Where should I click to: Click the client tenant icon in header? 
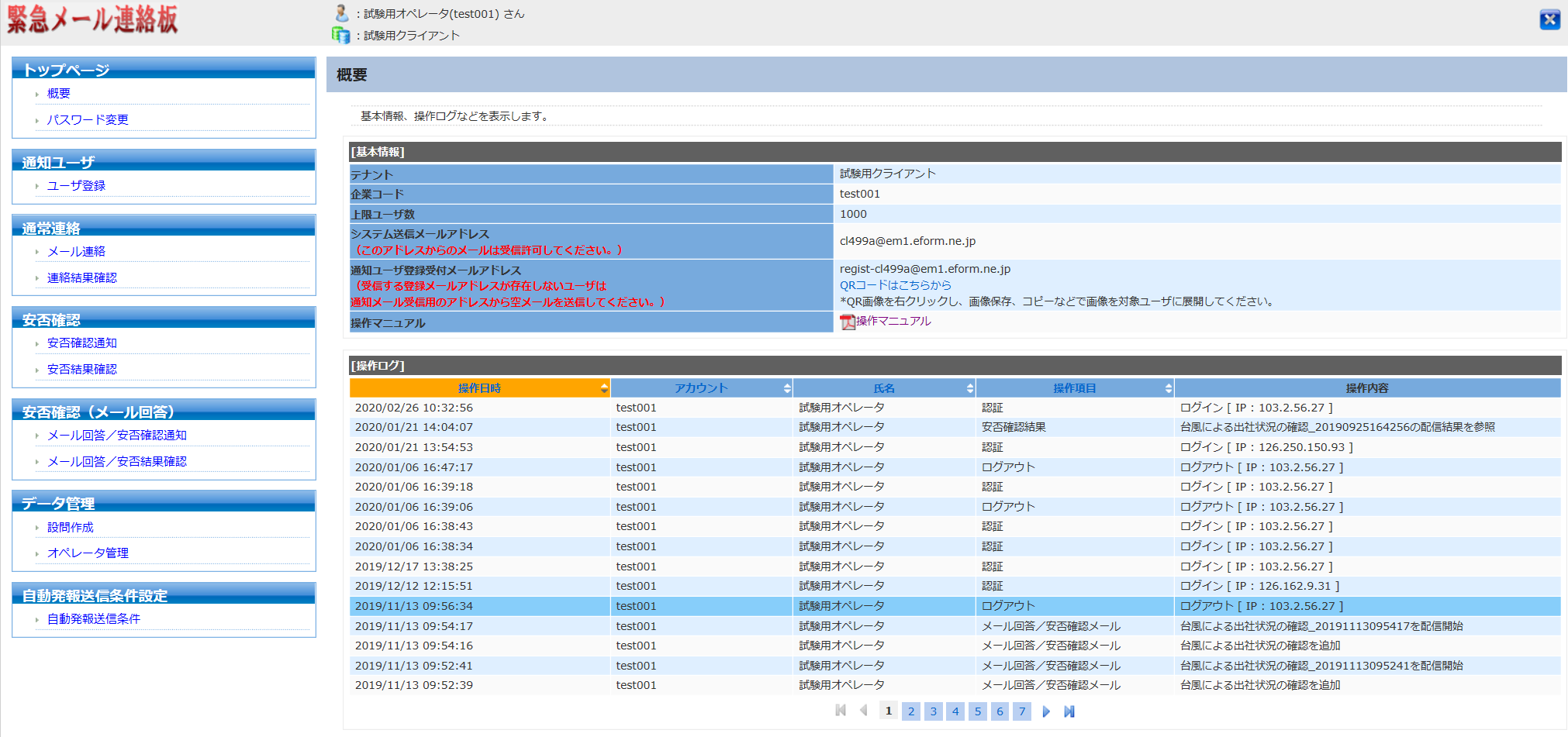pyautogui.click(x=341, y=35)
